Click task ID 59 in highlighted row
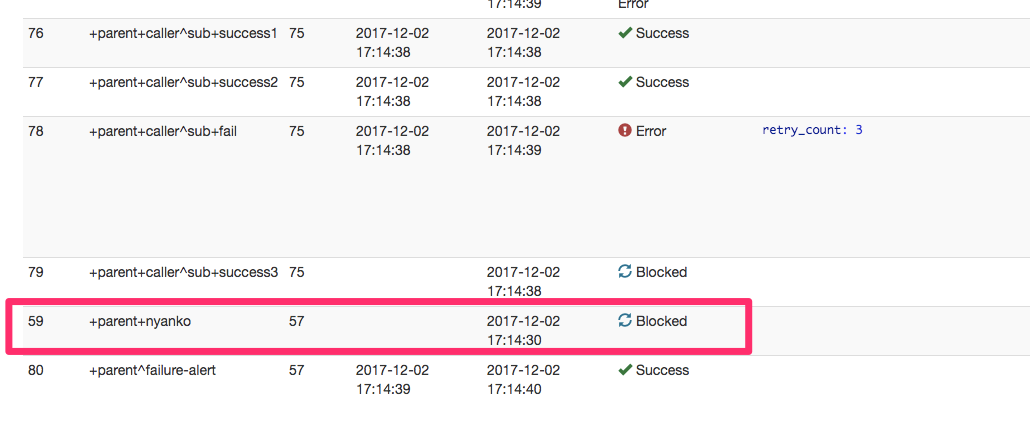 [36, 321]
